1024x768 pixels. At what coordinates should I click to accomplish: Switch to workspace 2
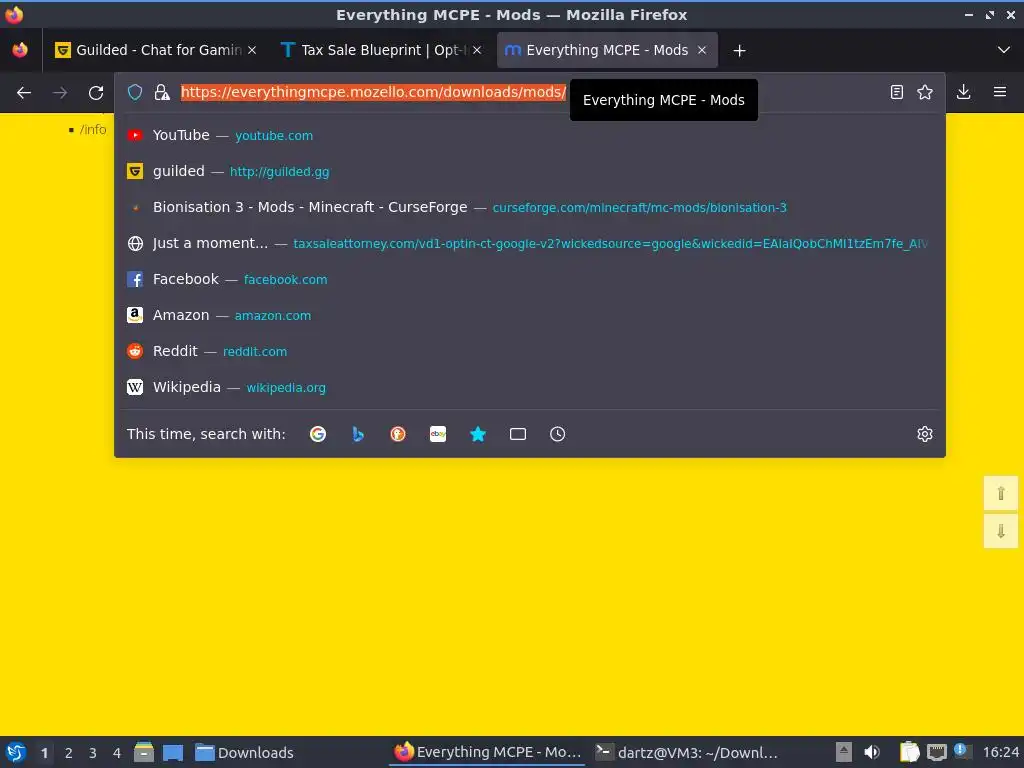pos(69,753)
